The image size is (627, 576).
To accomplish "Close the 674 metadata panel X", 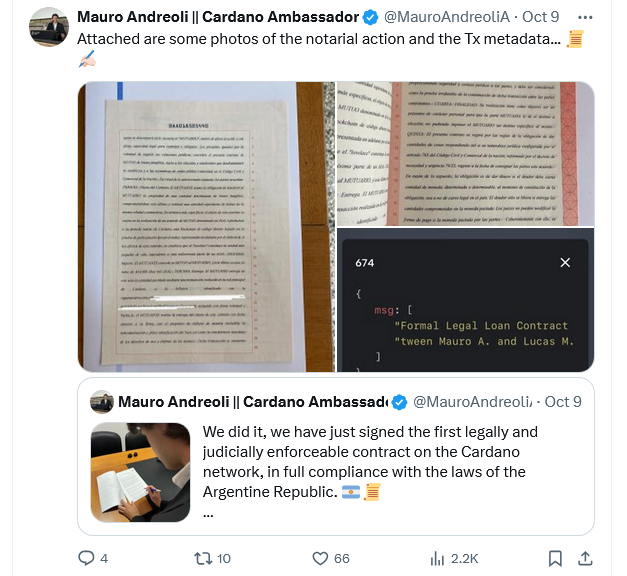I will coord(565,263).
